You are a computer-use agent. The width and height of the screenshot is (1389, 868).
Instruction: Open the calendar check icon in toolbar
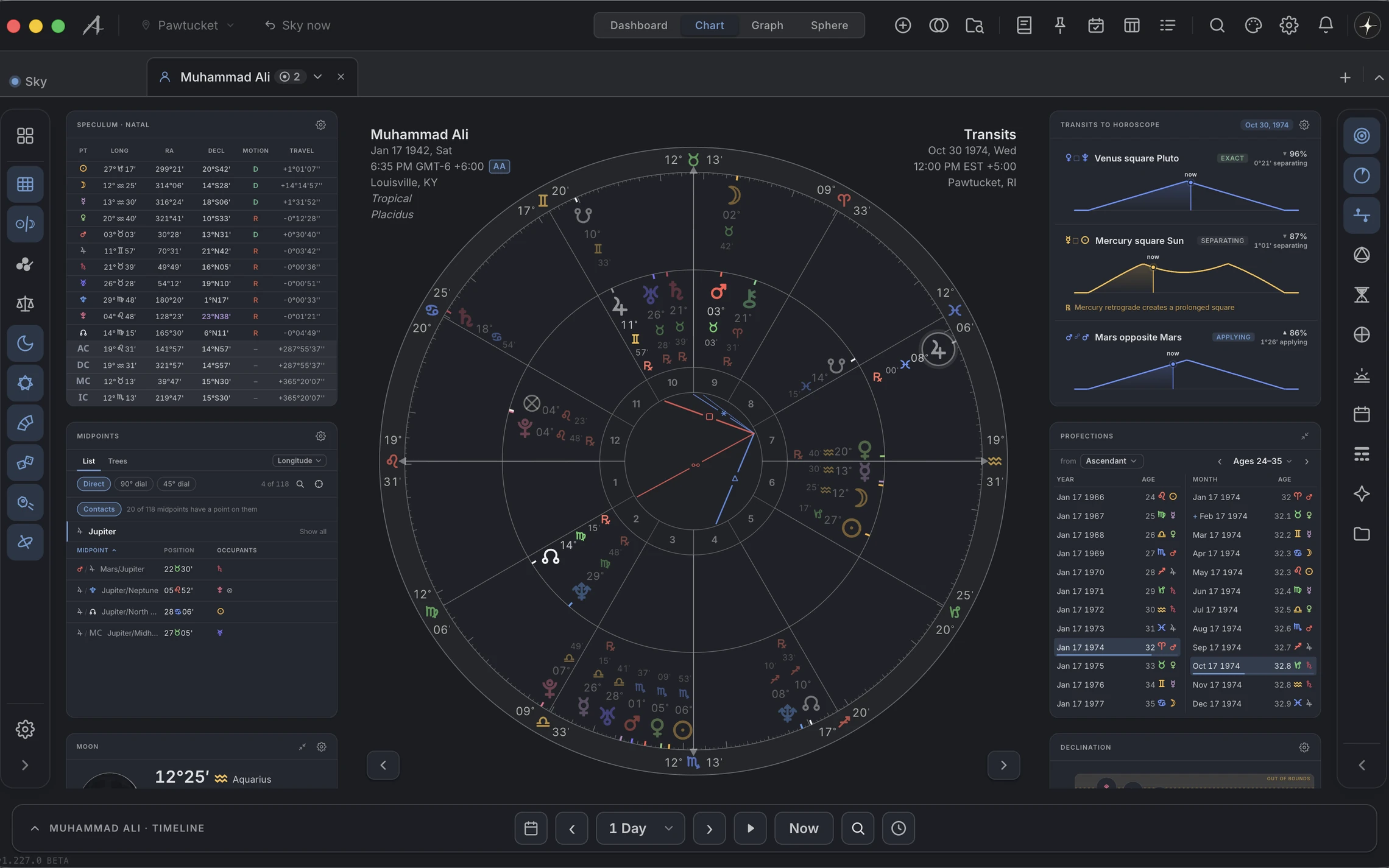coord(1096,25)
